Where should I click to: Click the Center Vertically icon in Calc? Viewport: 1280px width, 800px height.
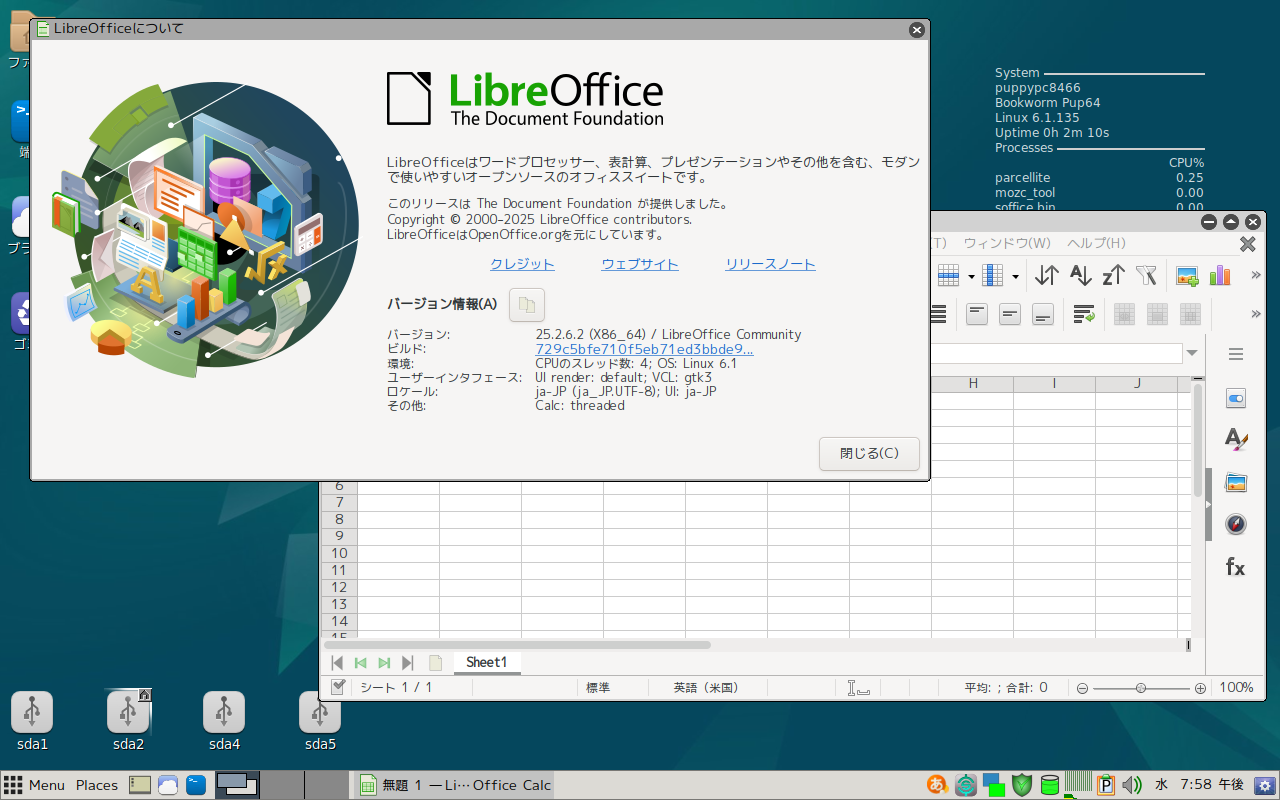(1010, 314)
